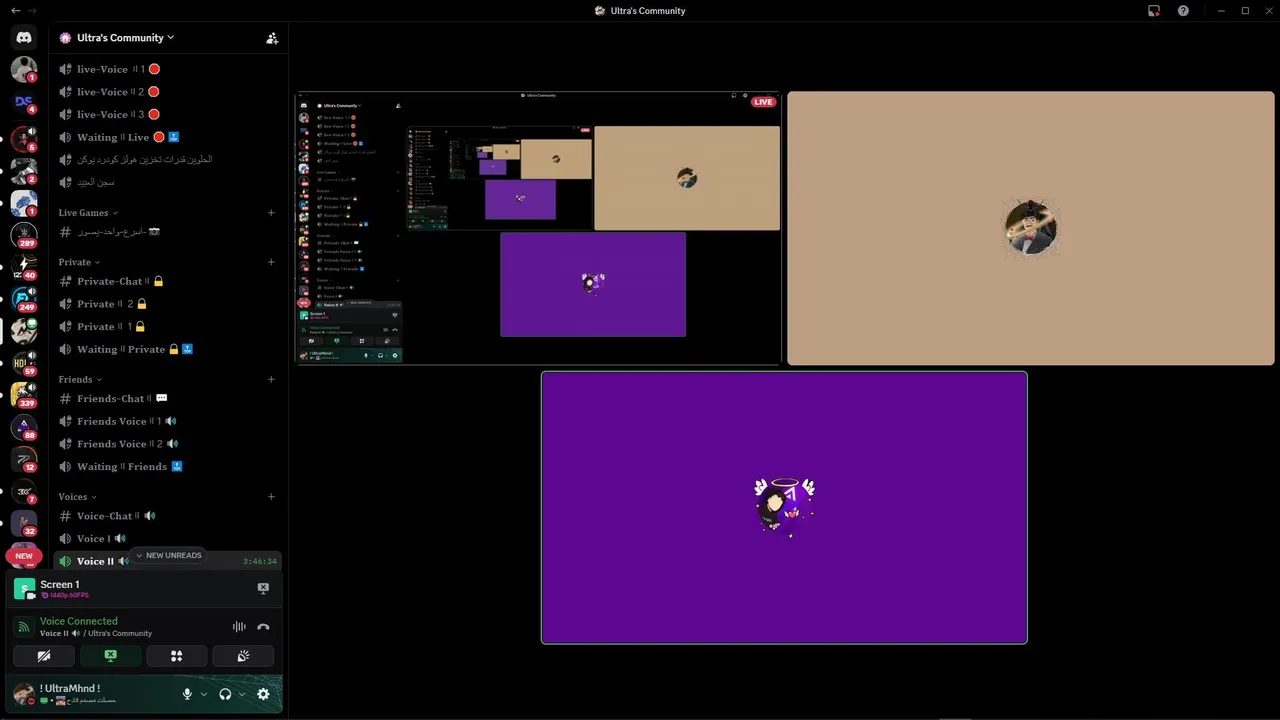Toggle screen share button
Screen dimensions: 1280x720
tap(110, 656)
